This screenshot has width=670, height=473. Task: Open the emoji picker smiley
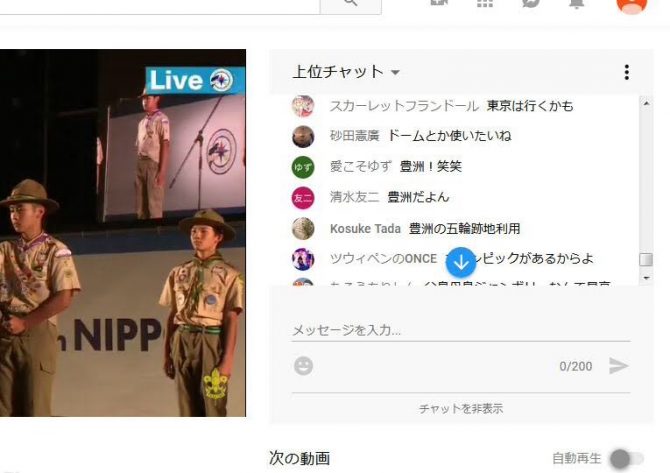coord(303,366)
